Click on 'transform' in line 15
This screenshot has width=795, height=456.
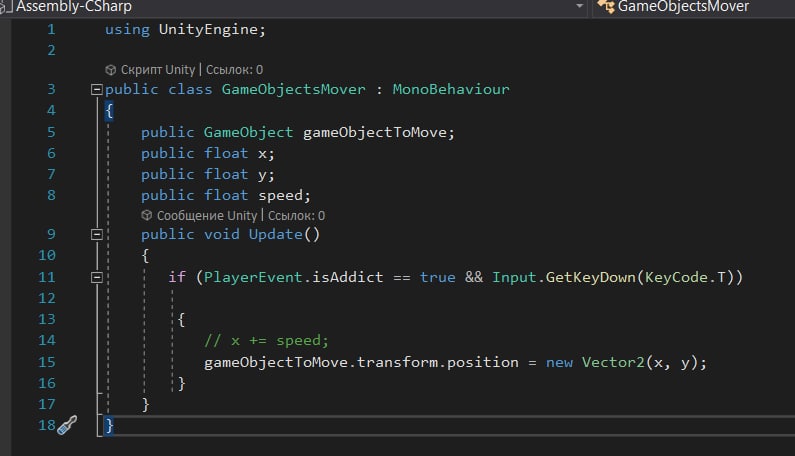(397, 362)
